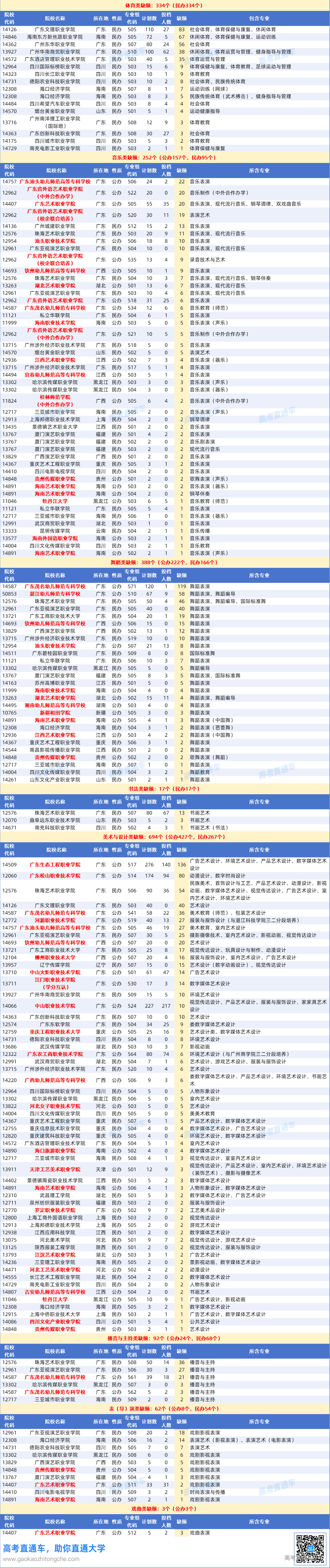Click 景德镇陶瓷职业技术学院 row
Image resolution: width=330 pixels, height=1568 pixels.
point(164,1180)
